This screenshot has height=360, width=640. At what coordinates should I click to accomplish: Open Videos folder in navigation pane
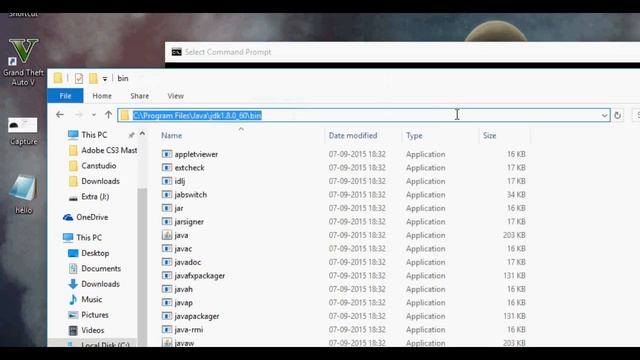click(87, 330)
